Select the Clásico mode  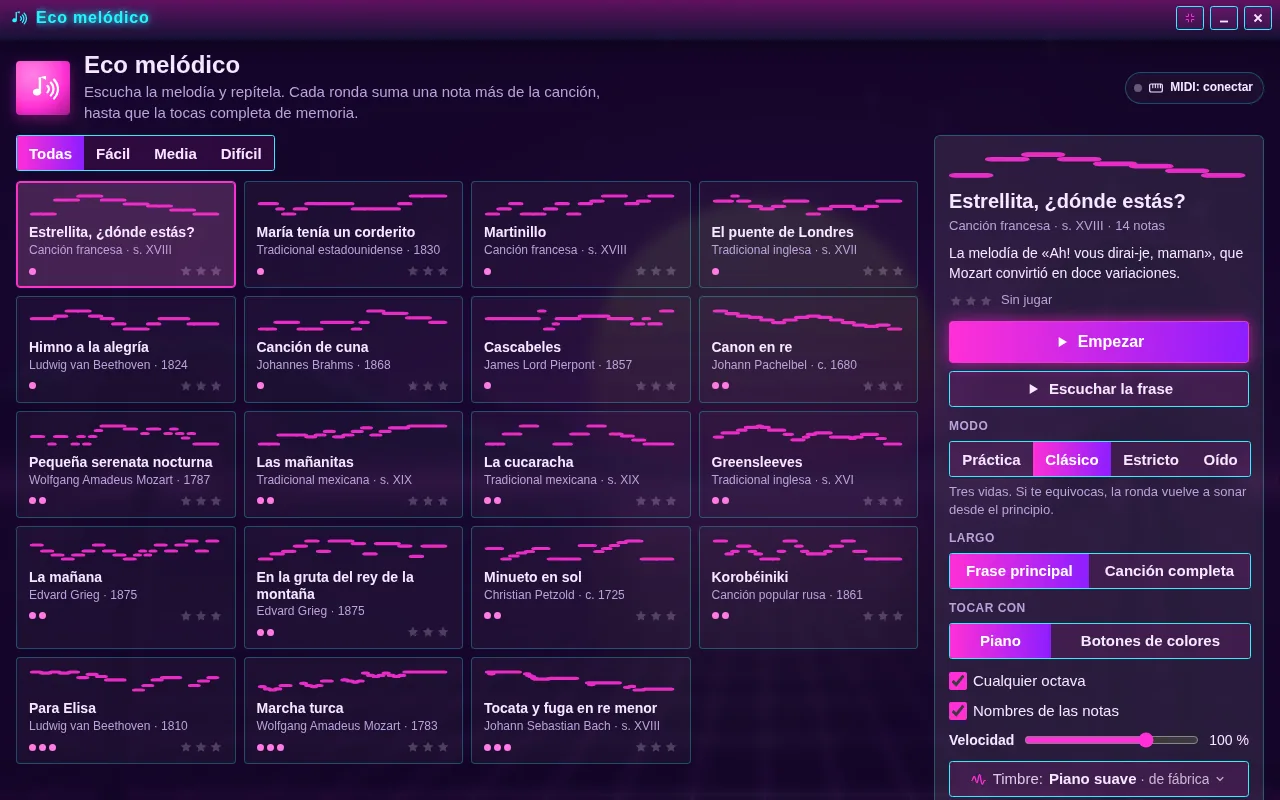click(x=1072, y=459)
